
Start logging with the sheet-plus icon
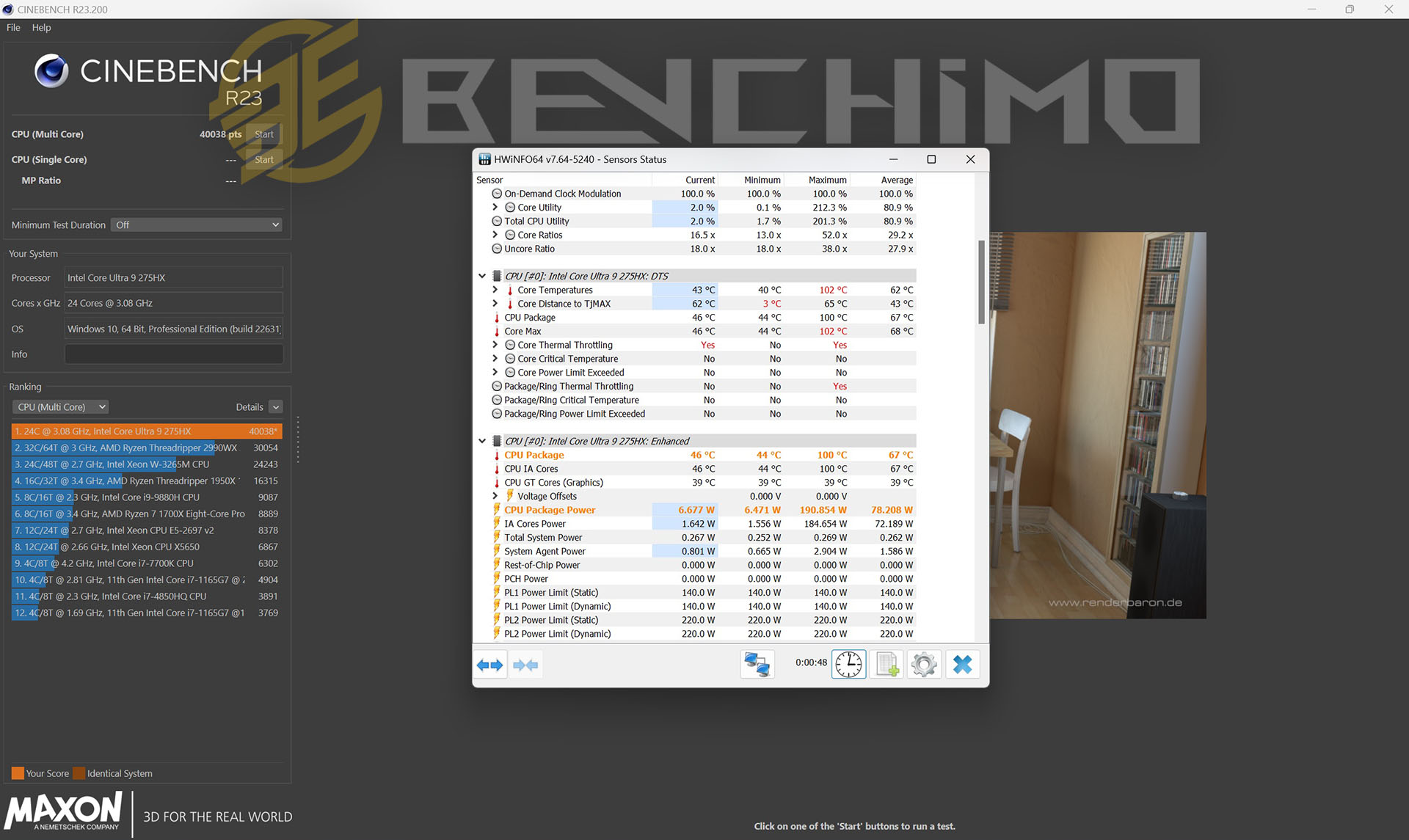click(x=886, y=665)
